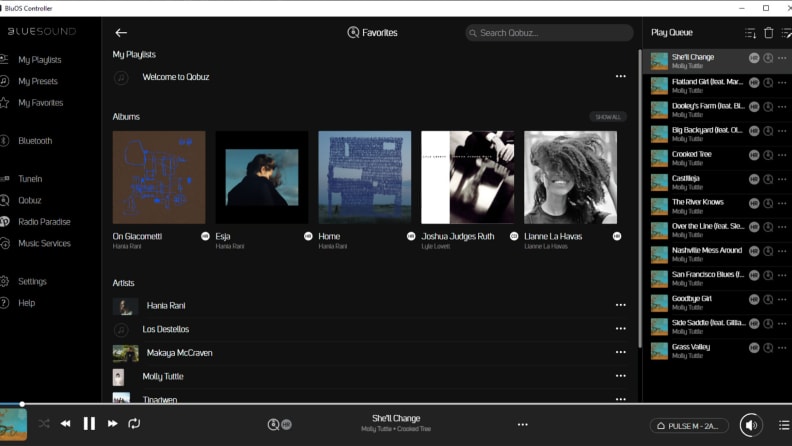792x446 pixels.
Task: Click the Qobuz search field
Action: click(x=549, y=33)
